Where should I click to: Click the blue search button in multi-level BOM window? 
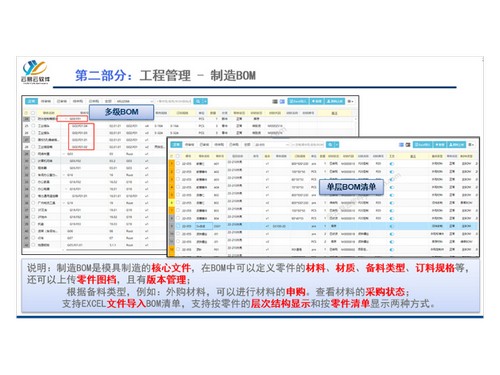198,101
